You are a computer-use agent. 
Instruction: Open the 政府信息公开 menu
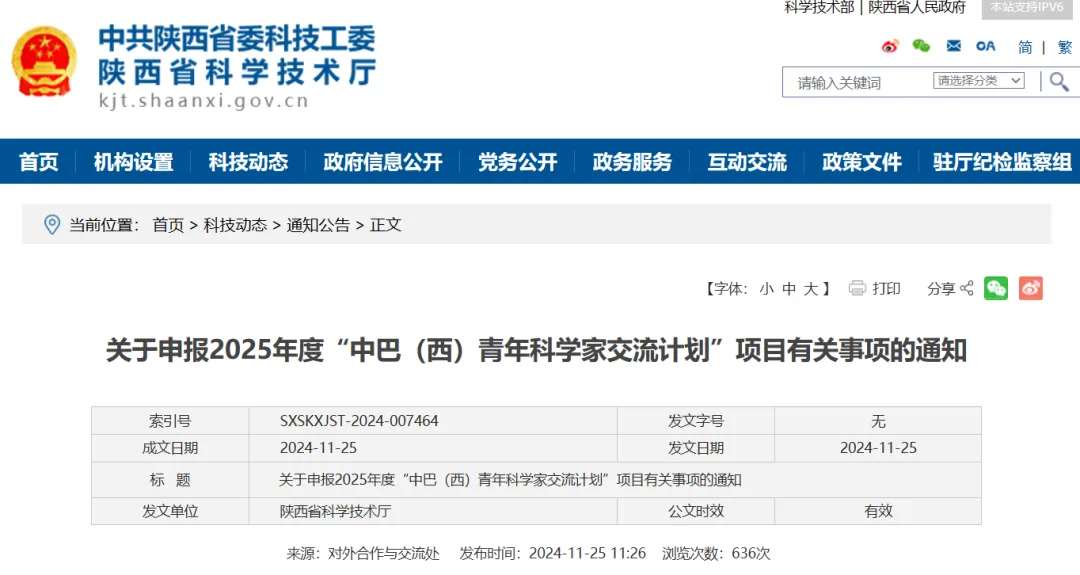click(x=383, y=162)
